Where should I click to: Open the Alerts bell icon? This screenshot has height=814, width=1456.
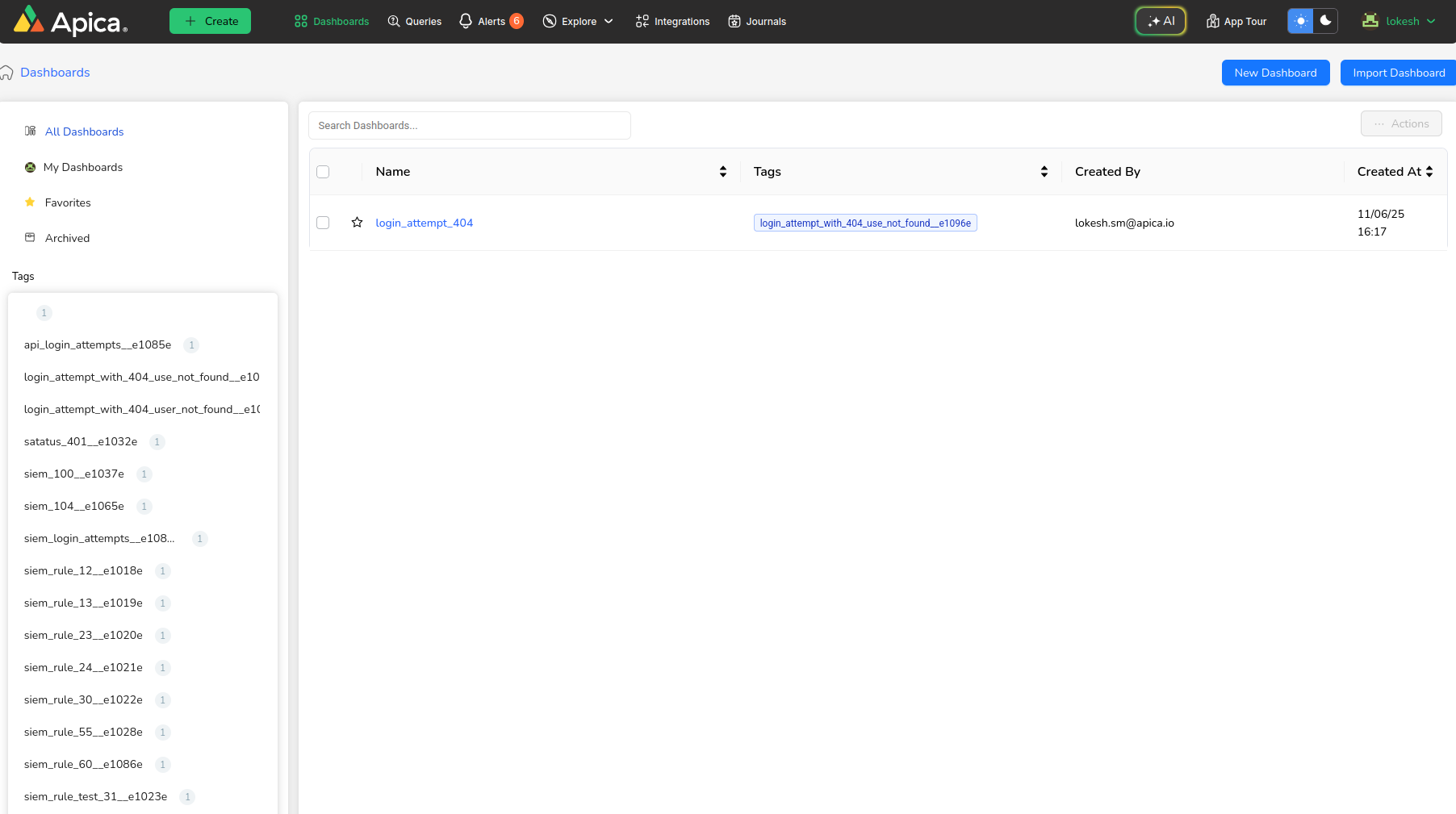(466, 21)
